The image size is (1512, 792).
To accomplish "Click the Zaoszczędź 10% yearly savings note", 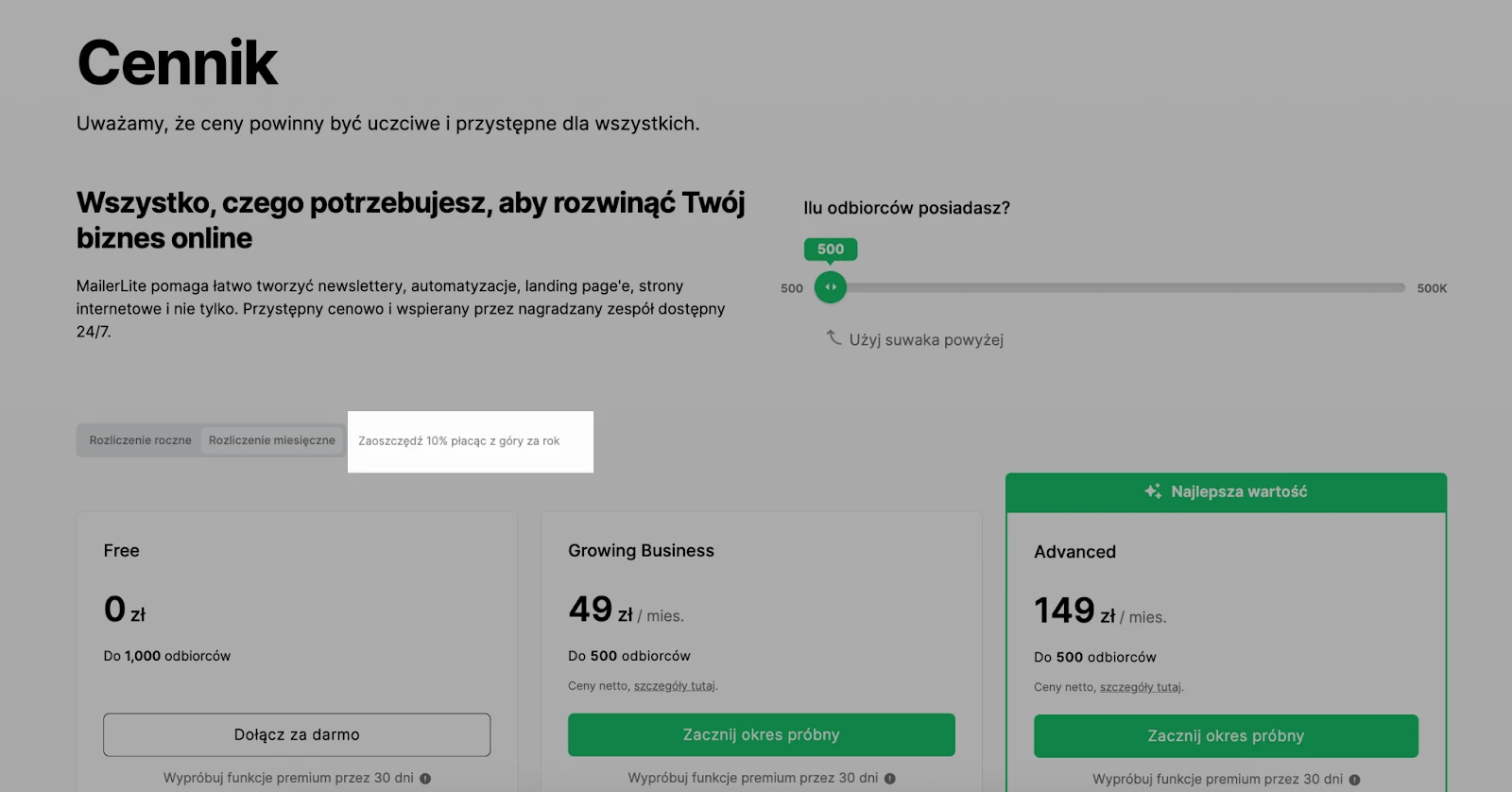I will [459, 441].
